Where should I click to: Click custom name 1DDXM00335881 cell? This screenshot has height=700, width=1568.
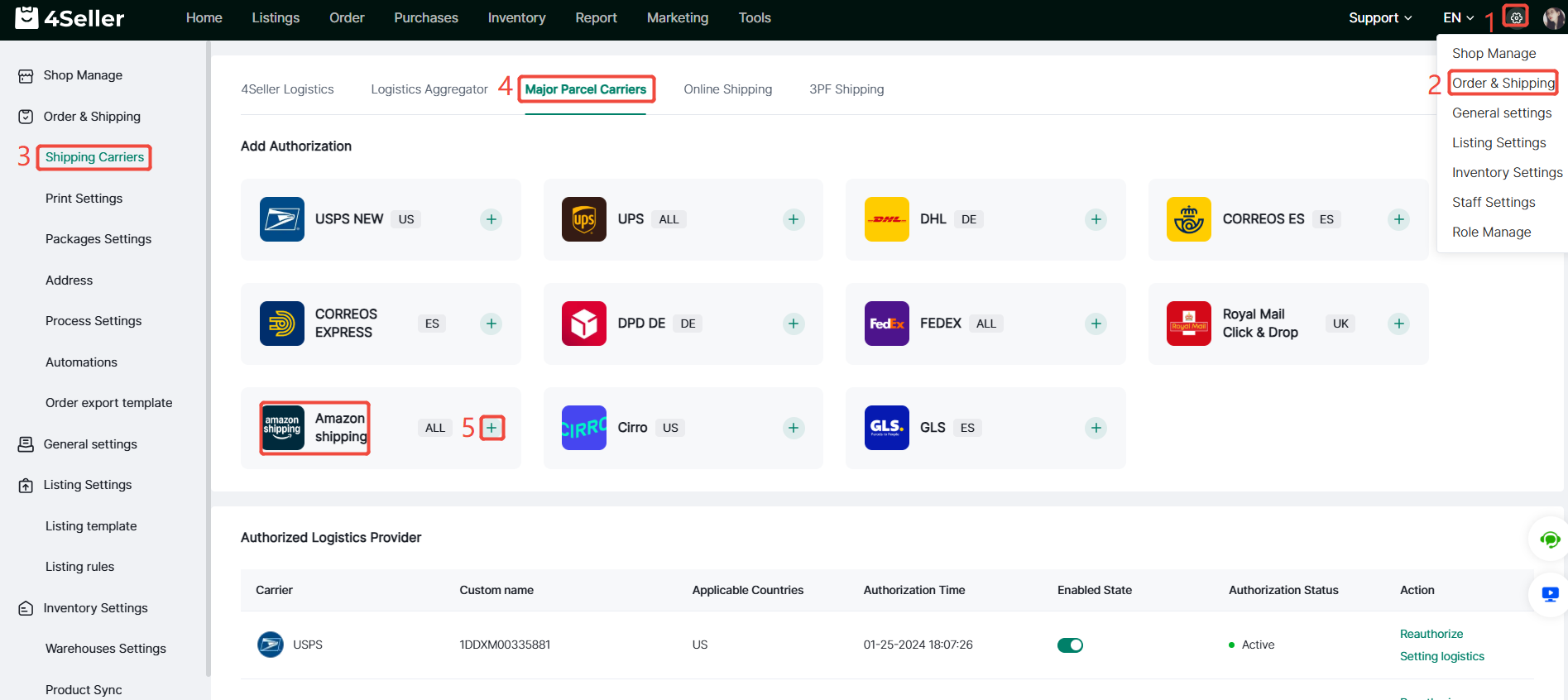coord(505,645)
